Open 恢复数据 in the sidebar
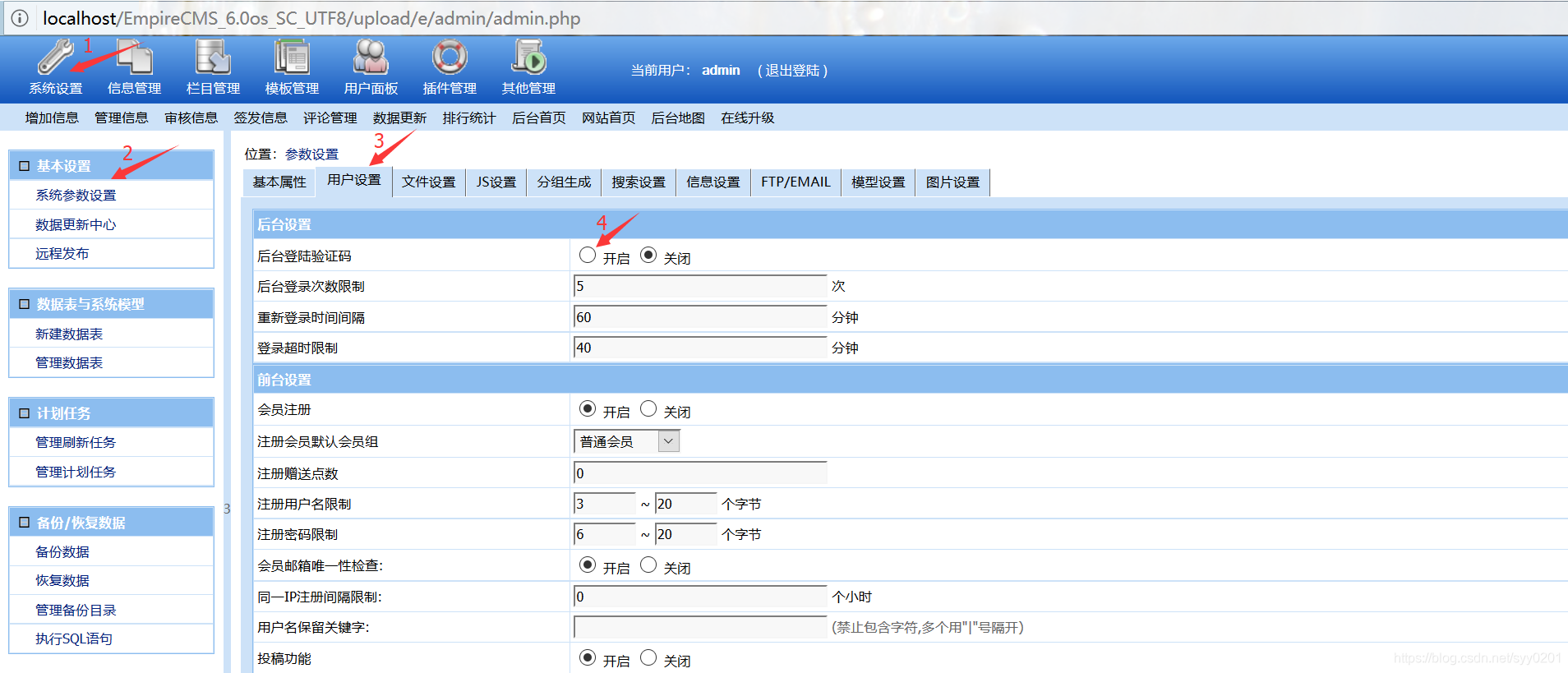This screenshot has height=673, width=1568. [x=62, y=581]
